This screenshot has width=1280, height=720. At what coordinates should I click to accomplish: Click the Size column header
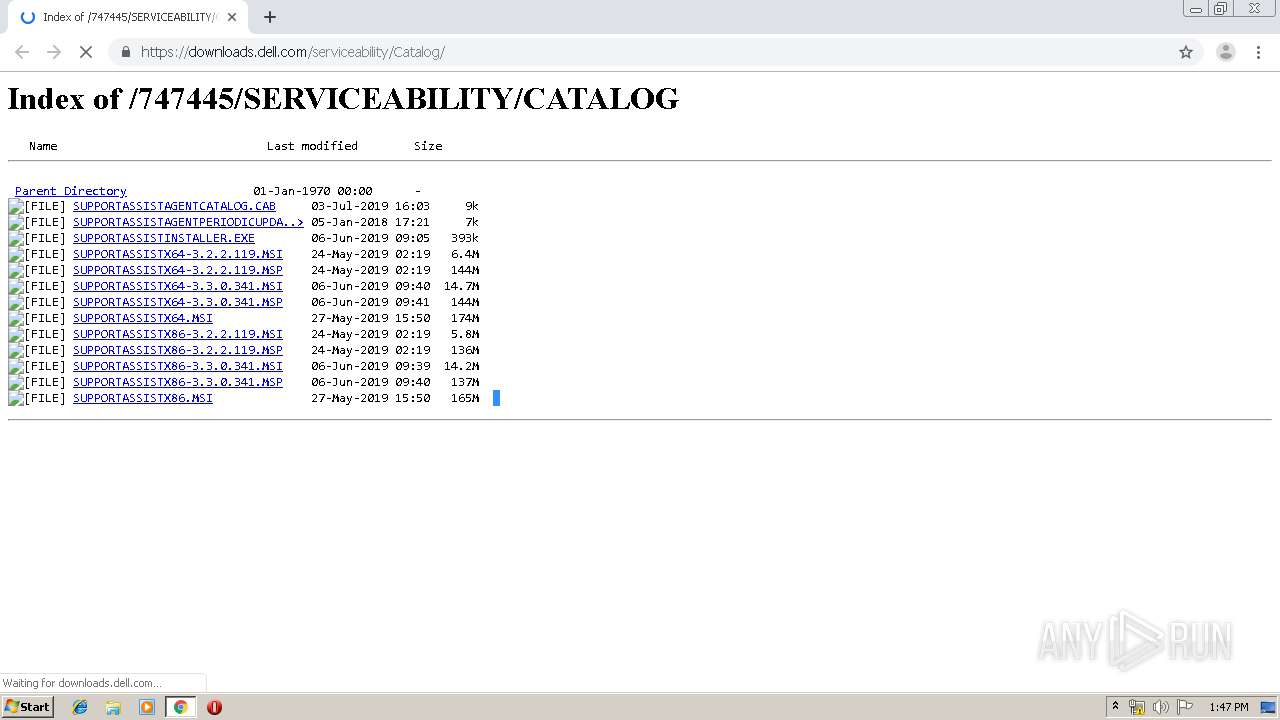pos(428,146)
